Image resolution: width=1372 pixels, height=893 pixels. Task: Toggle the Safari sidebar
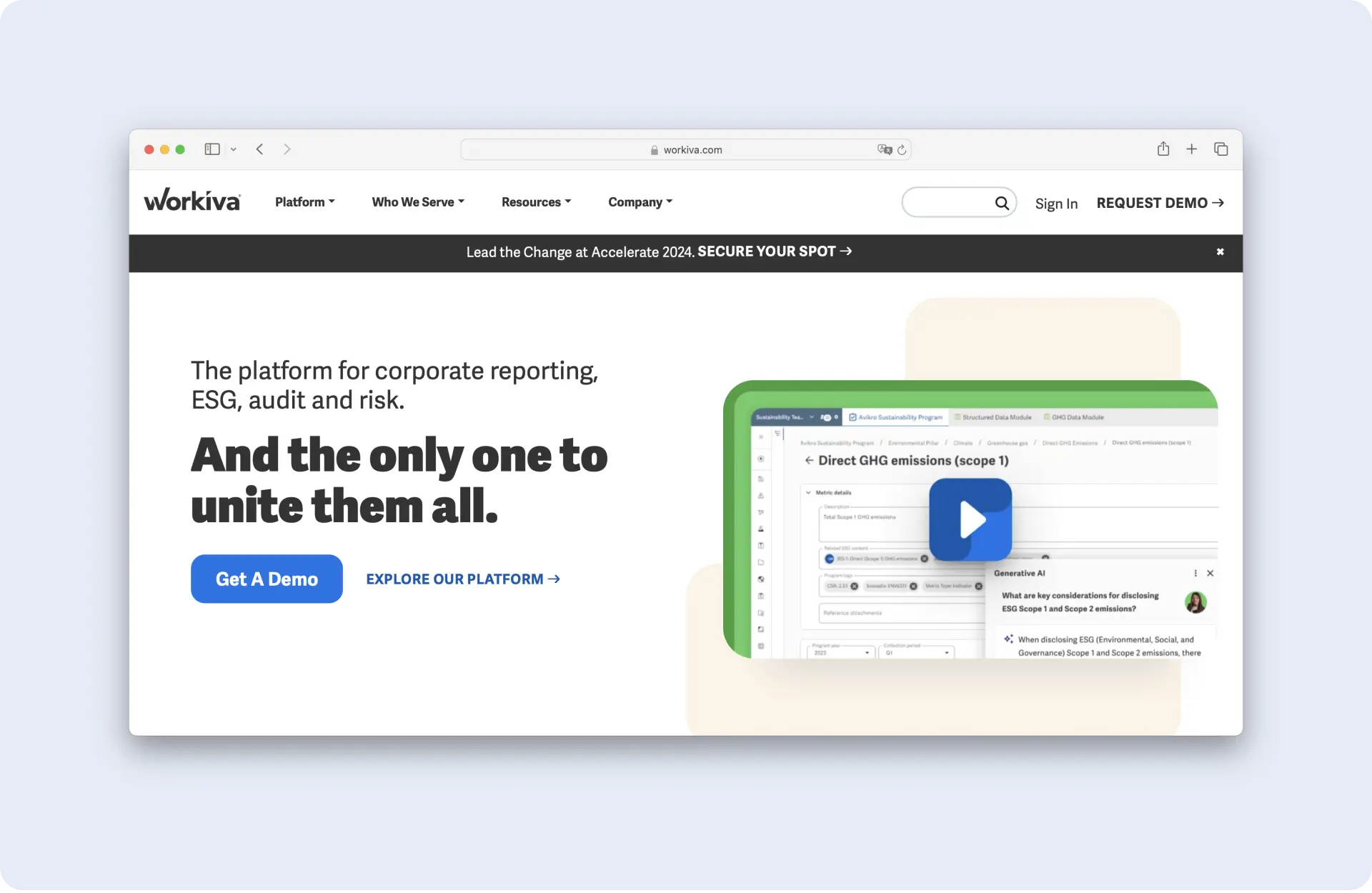click(212, 149)
